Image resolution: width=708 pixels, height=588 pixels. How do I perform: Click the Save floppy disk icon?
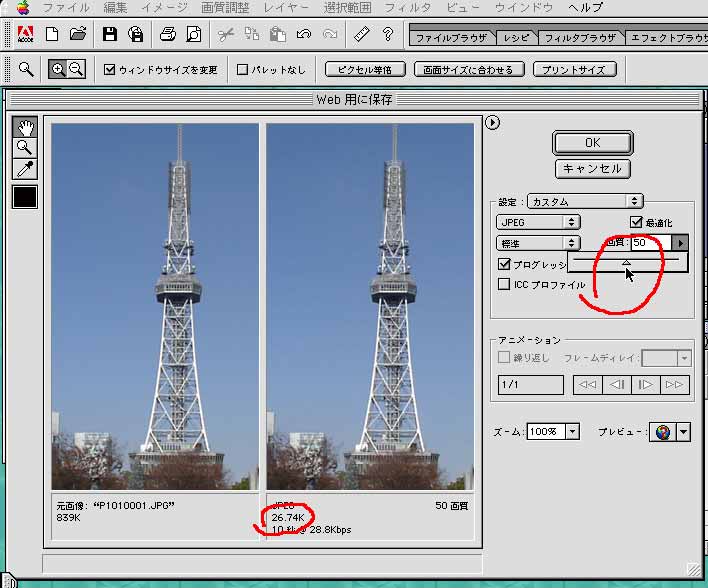110,35
